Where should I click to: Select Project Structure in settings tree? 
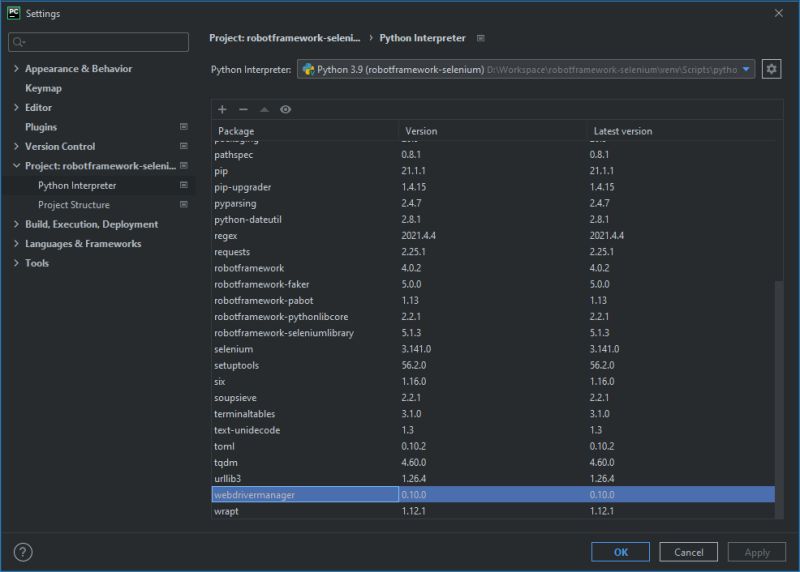(74, 205)
